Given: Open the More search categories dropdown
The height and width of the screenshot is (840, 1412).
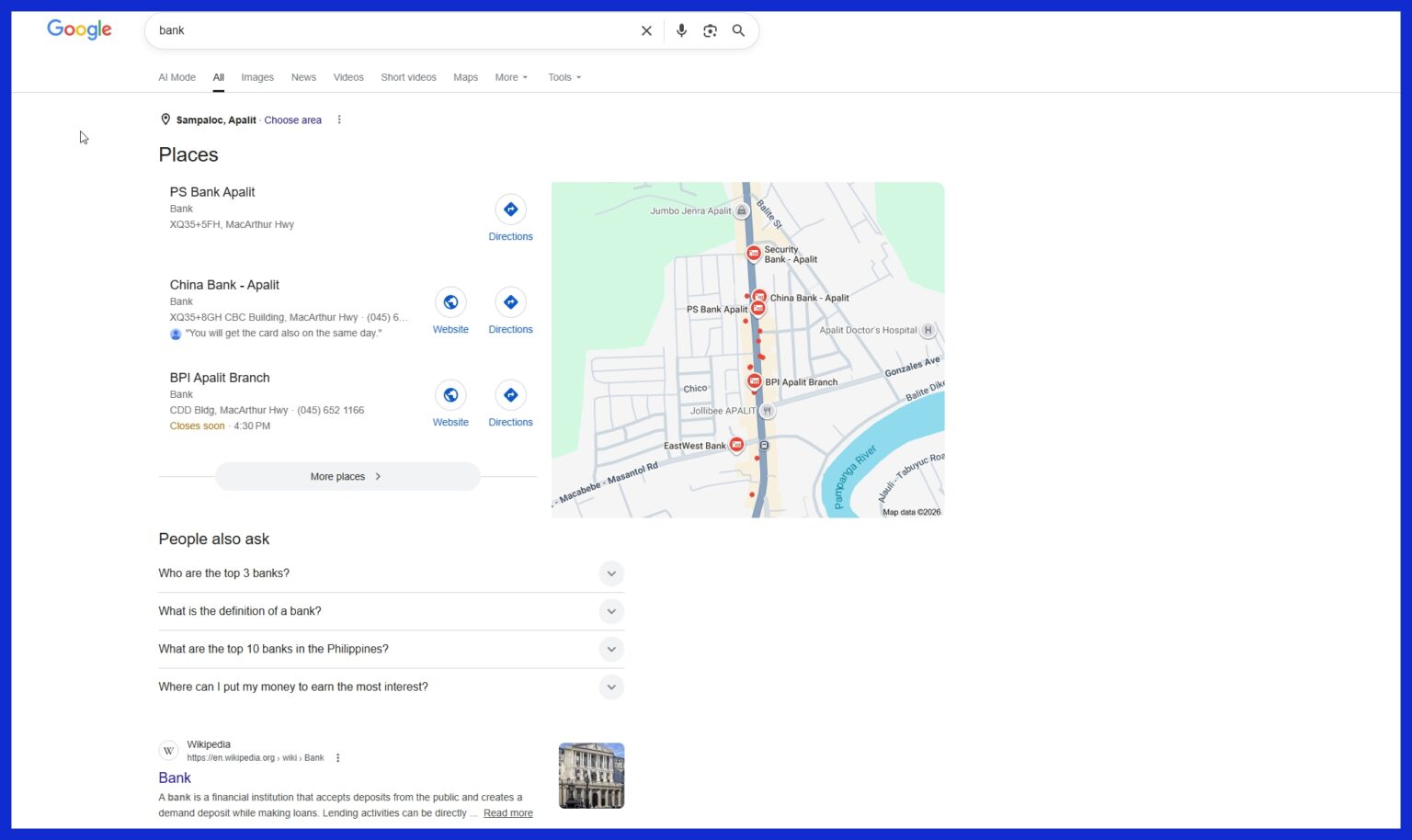Looking at the screenshot, I should pyautogui.click(x=510, y=77).
